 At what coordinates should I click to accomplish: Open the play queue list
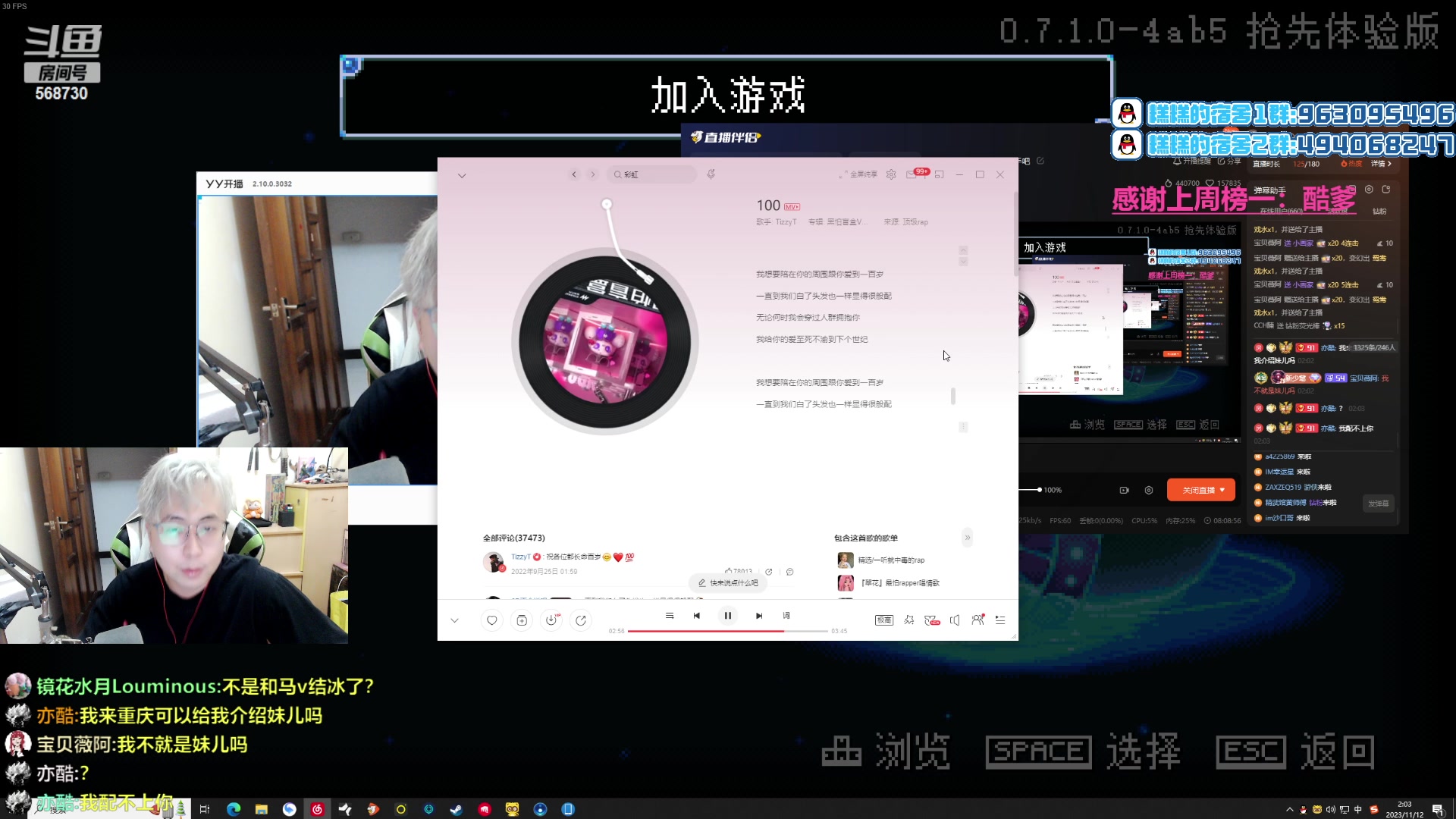(1000, 620)
